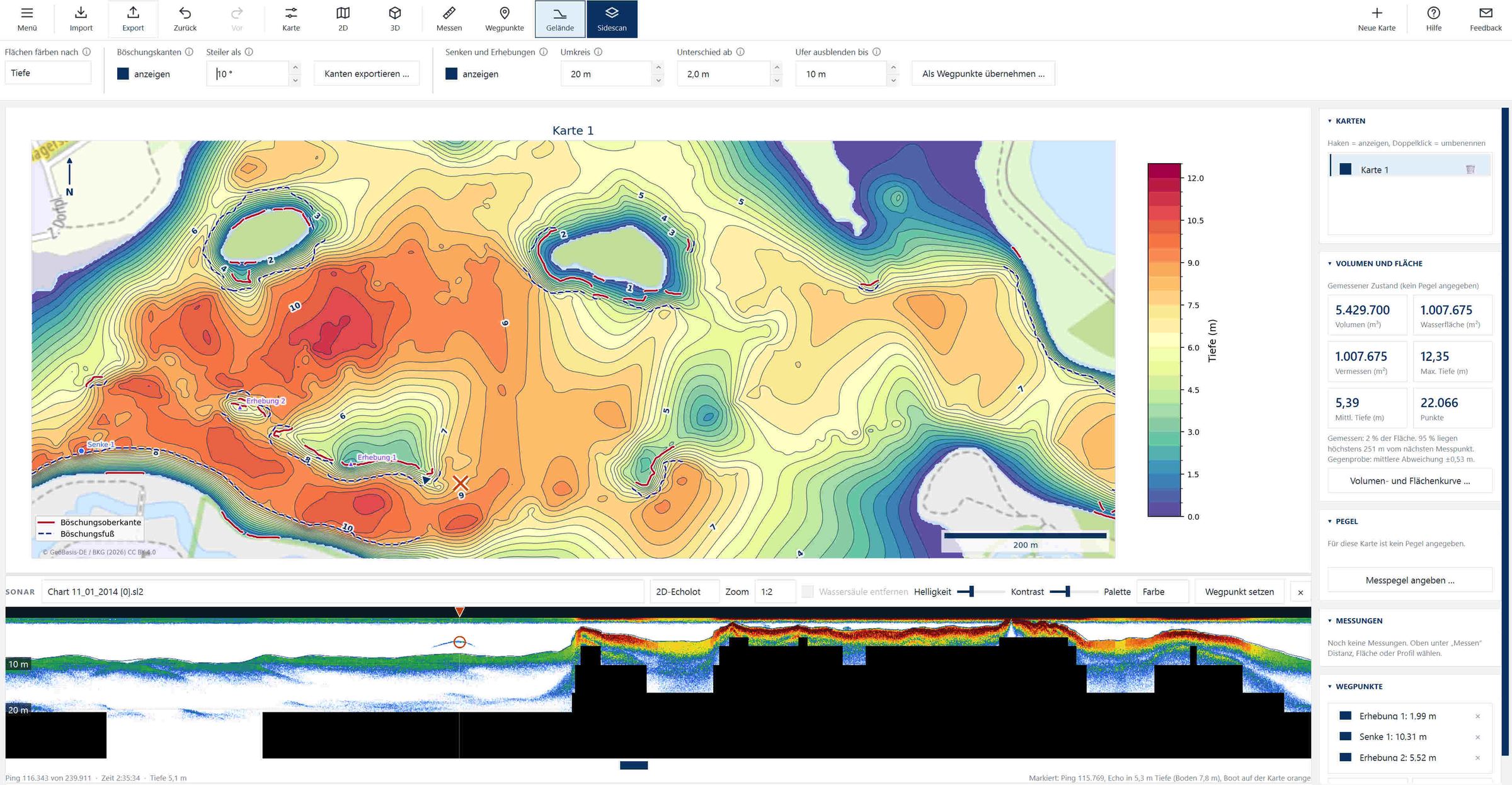This screenshot has height=785, width=1512.
Task: Click Kanten exportieren button
Action: click(367, 74)
